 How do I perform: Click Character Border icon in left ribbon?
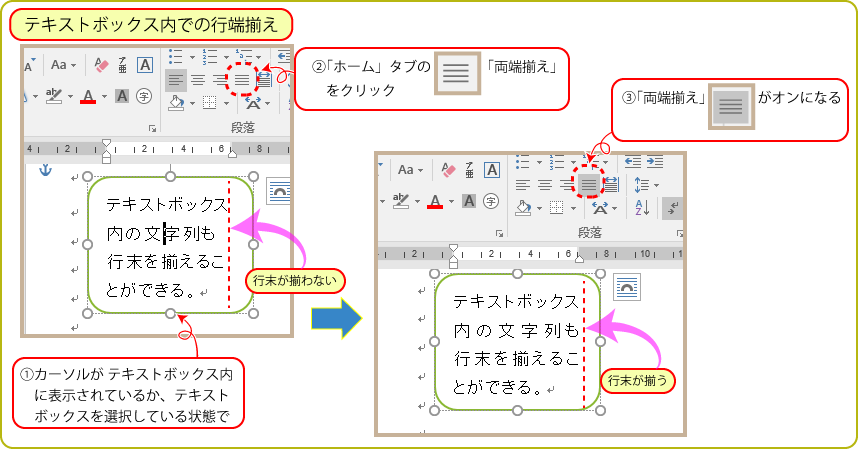tap(144, 65)
